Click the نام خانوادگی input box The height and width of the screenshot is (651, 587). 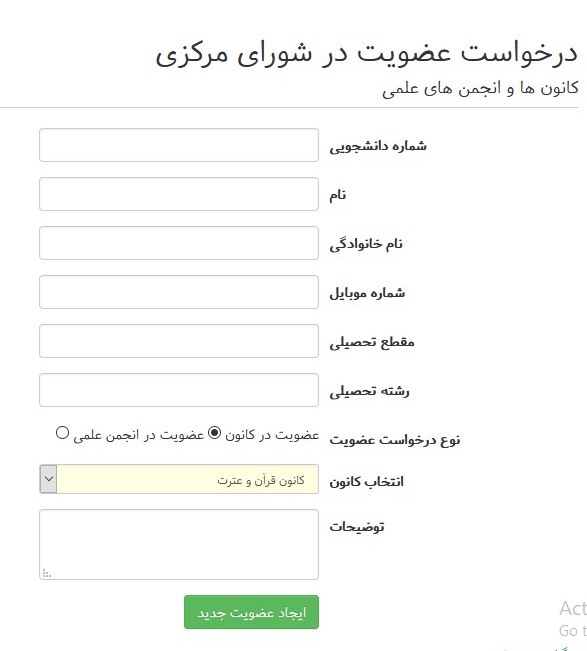pyautogui.click(x=179, y=243)
